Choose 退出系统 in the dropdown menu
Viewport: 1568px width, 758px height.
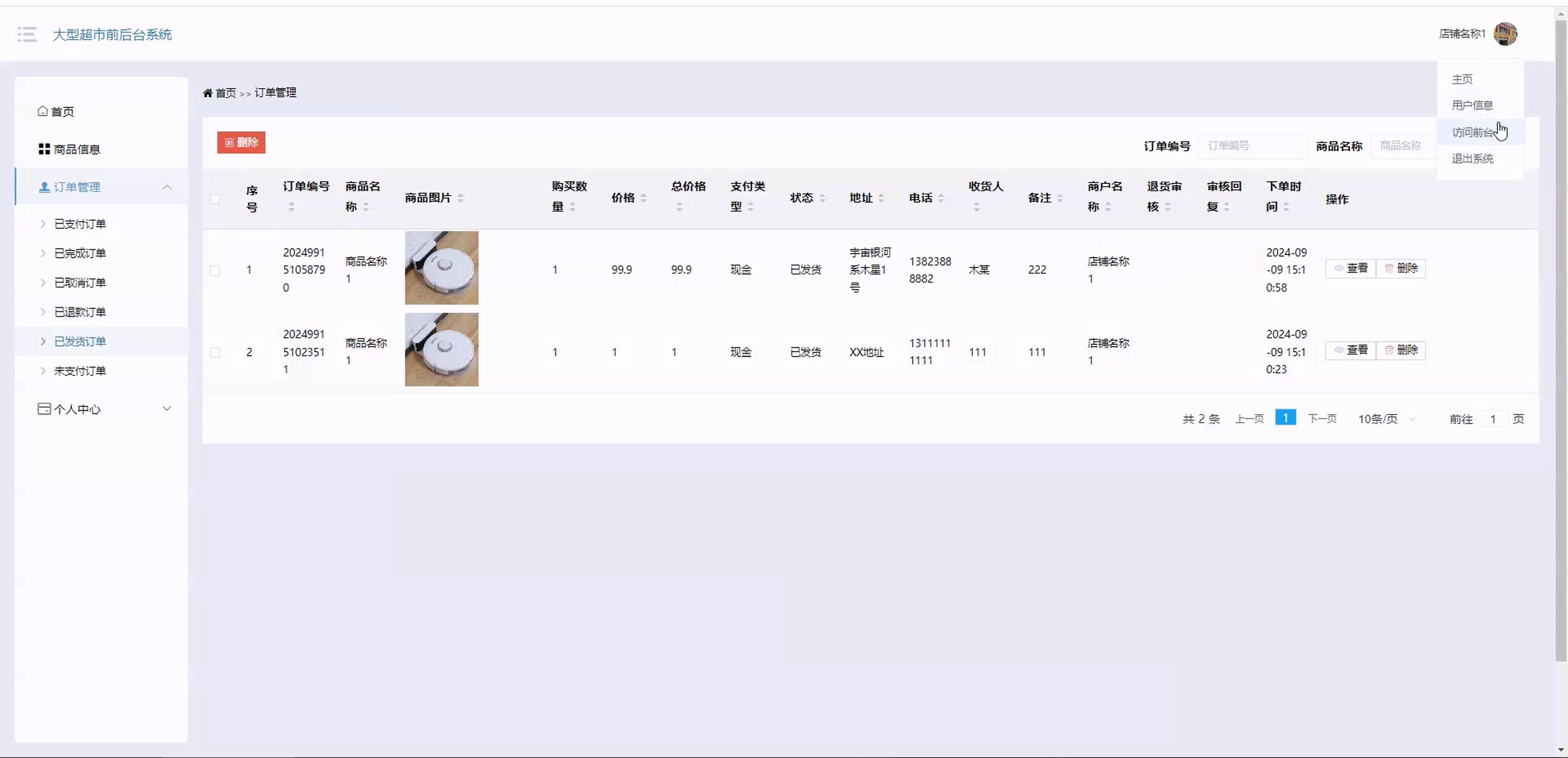[1472, 159]
